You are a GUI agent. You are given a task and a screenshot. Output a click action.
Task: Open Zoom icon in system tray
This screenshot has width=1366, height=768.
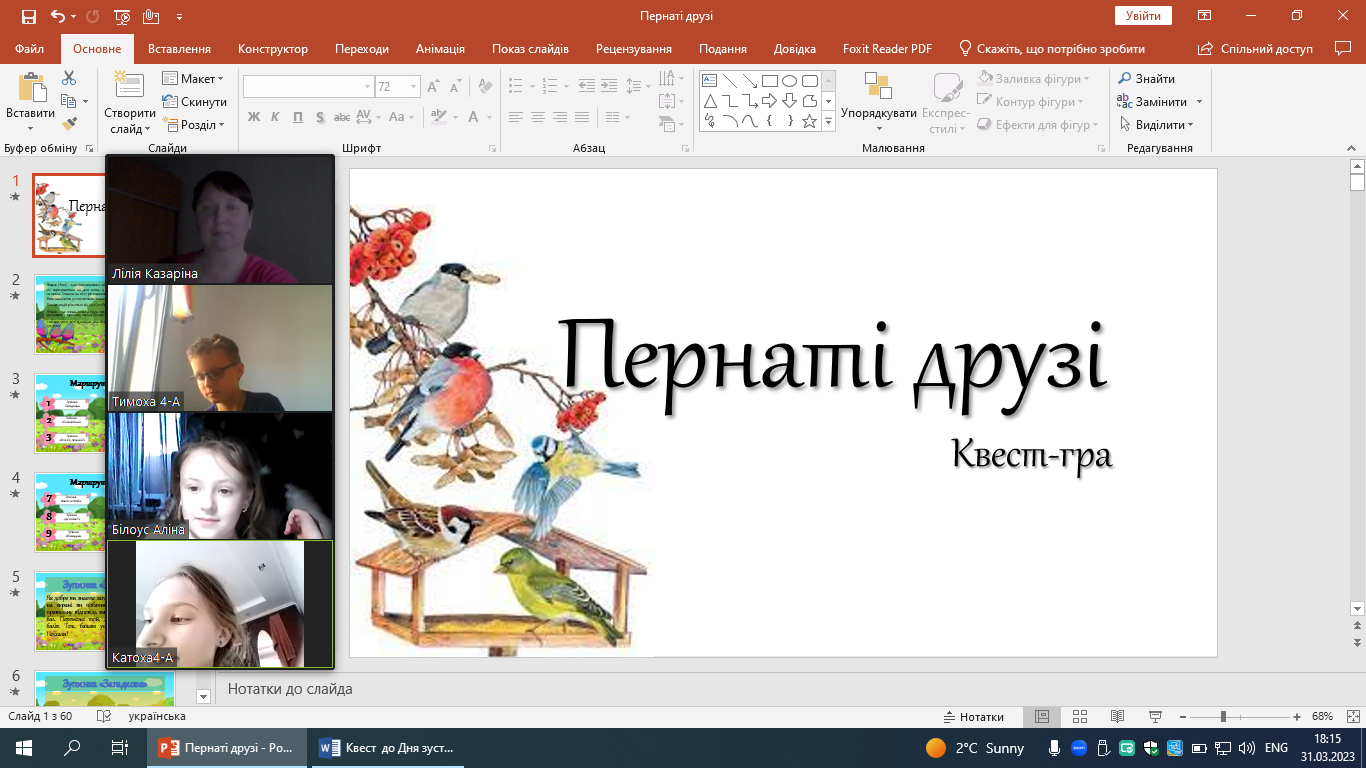(1079, 748)
